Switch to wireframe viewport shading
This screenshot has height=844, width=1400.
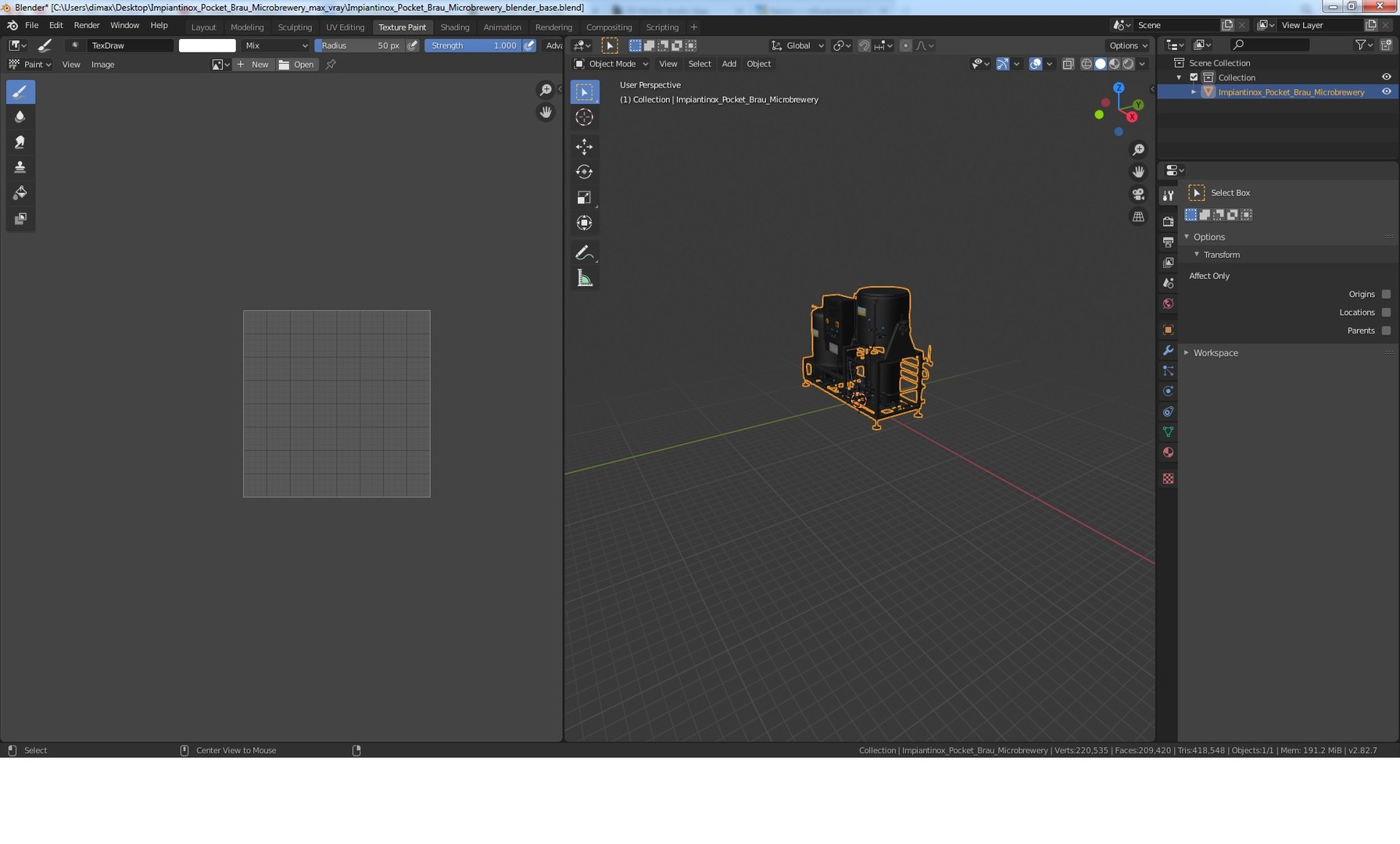1086,64
